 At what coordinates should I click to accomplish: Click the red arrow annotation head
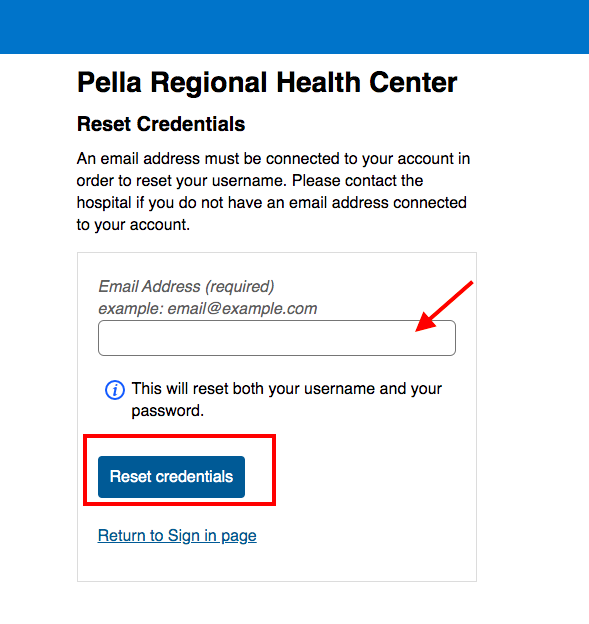coord(427,322)
